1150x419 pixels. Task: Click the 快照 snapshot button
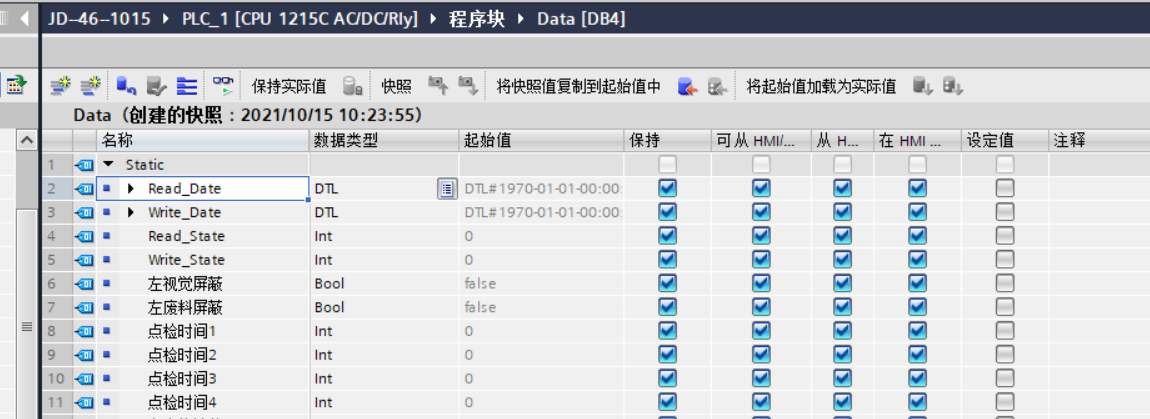point(396,87)
